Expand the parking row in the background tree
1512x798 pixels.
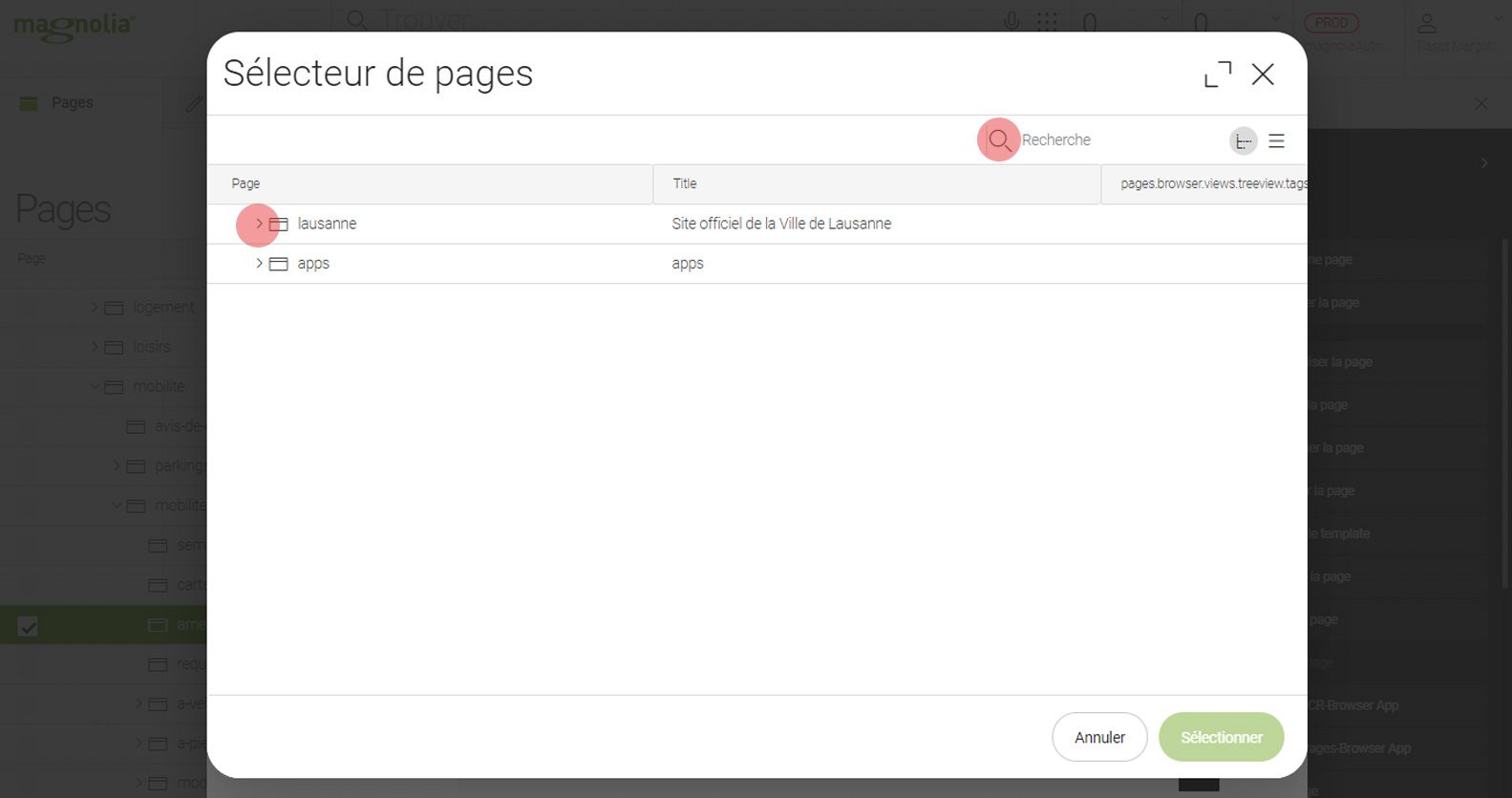(117, 466)
